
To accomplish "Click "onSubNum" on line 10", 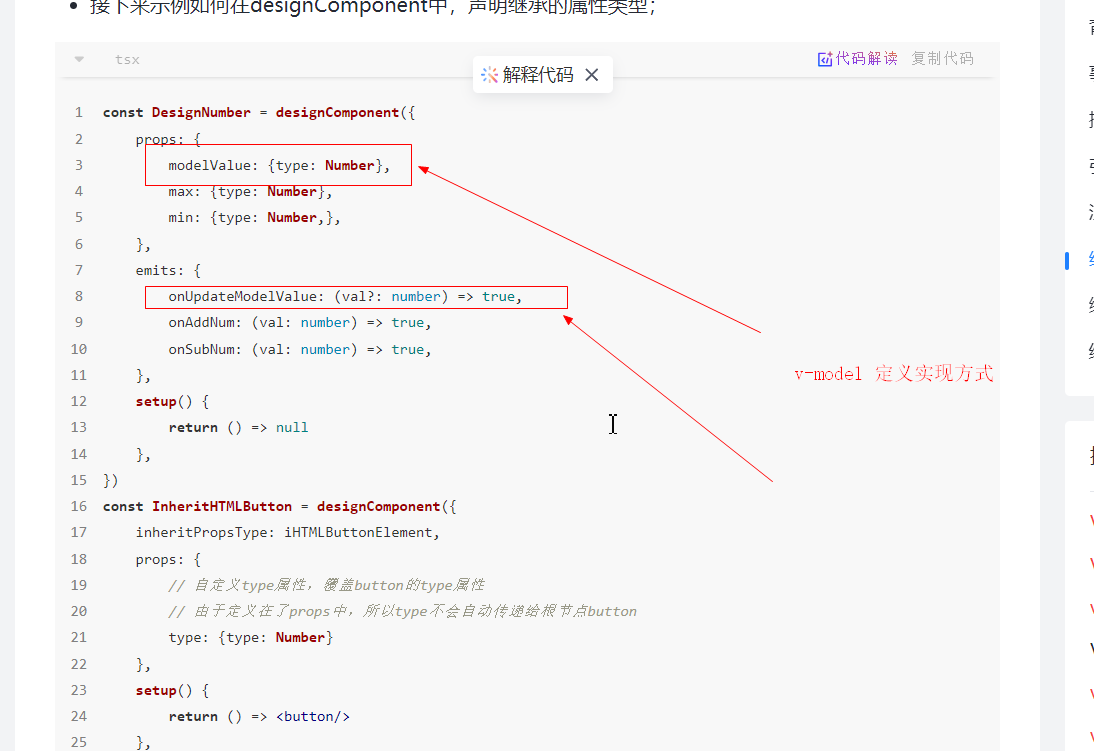I will point(201,349).
